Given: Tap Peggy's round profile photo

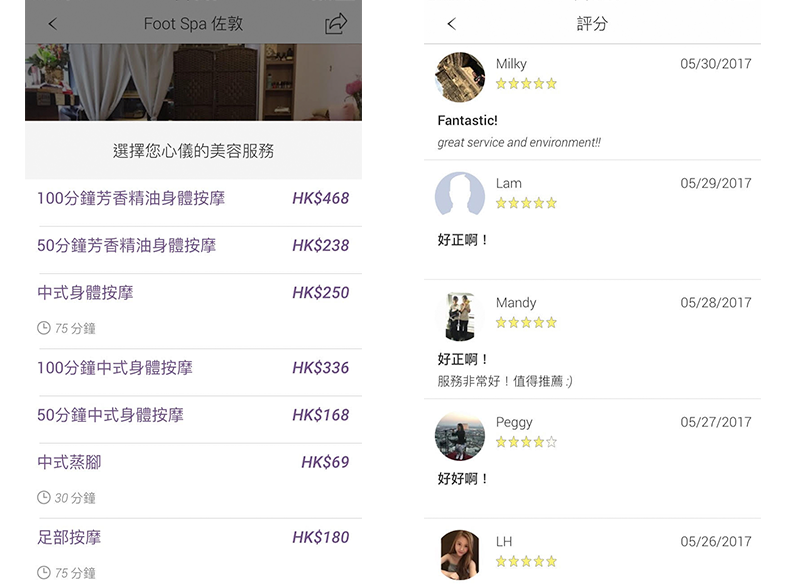Looking at the screenshot, I should coord(460,435).
